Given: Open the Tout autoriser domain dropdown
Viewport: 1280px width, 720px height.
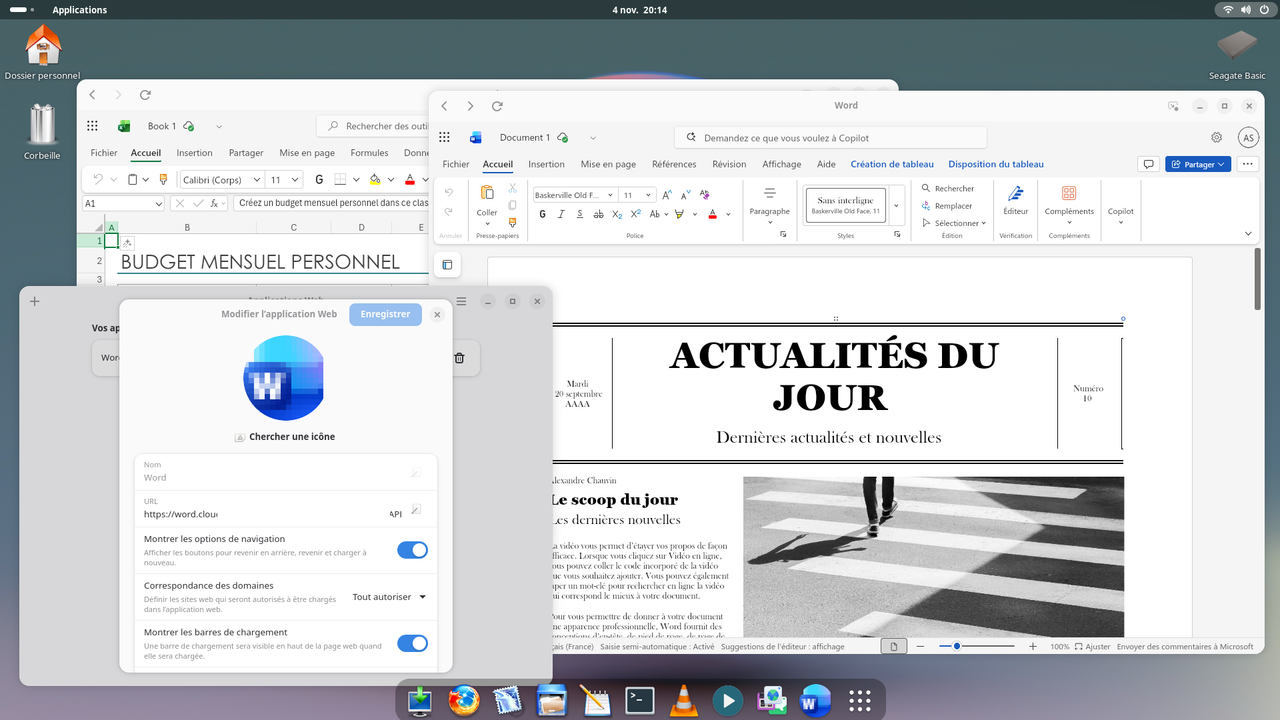Looking at the screenshot, I should click(388, 596).
